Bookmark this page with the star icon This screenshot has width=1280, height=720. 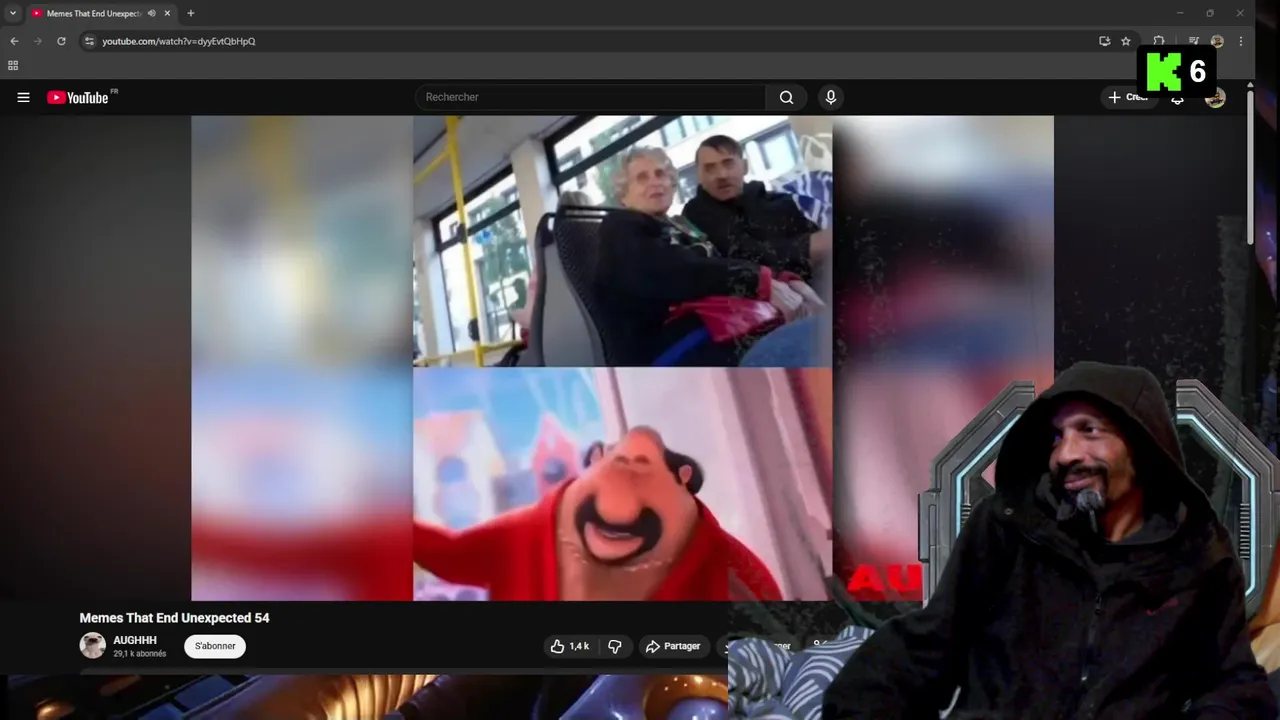(1126, 41)
